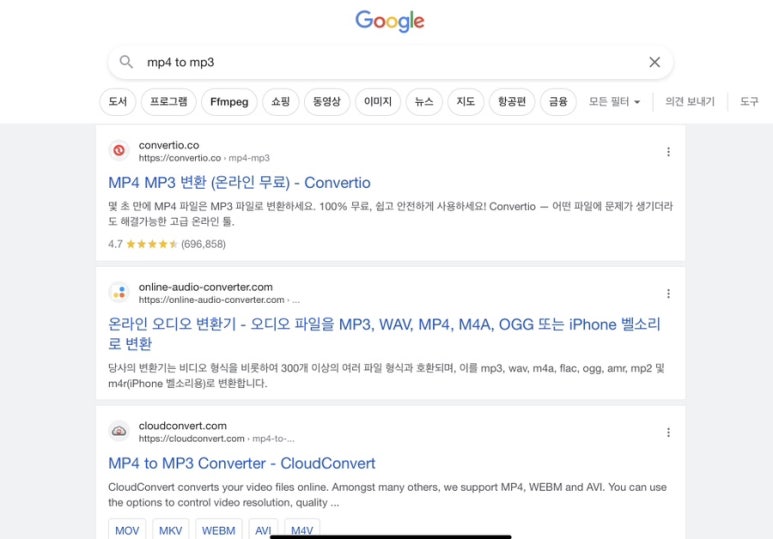
Task: Select the 도서 filter chip
Action: click(x=118, y=102)
